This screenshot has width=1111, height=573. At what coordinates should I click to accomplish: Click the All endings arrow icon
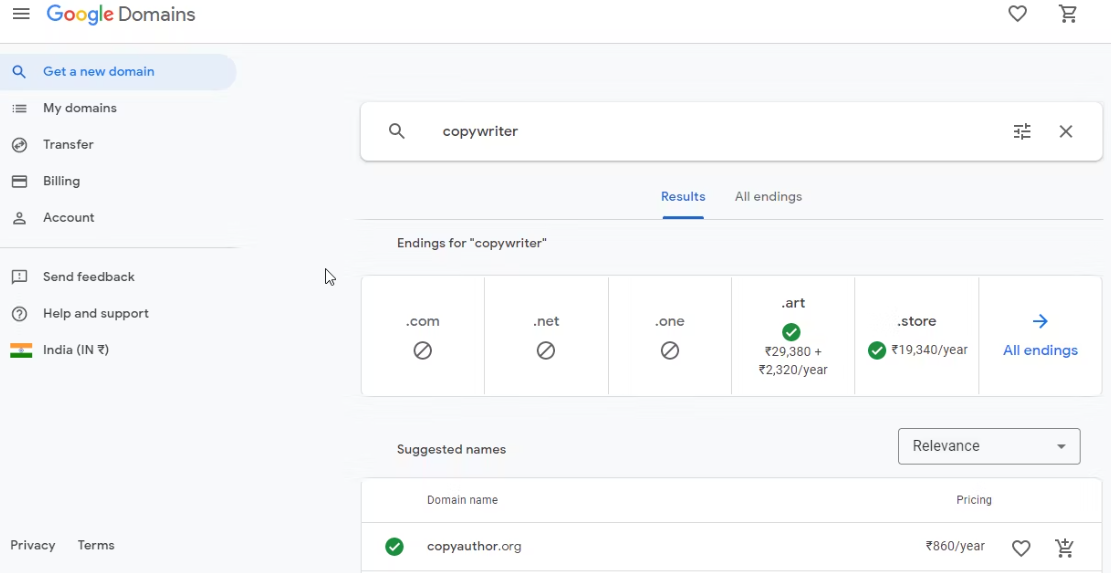[1040, 321]
